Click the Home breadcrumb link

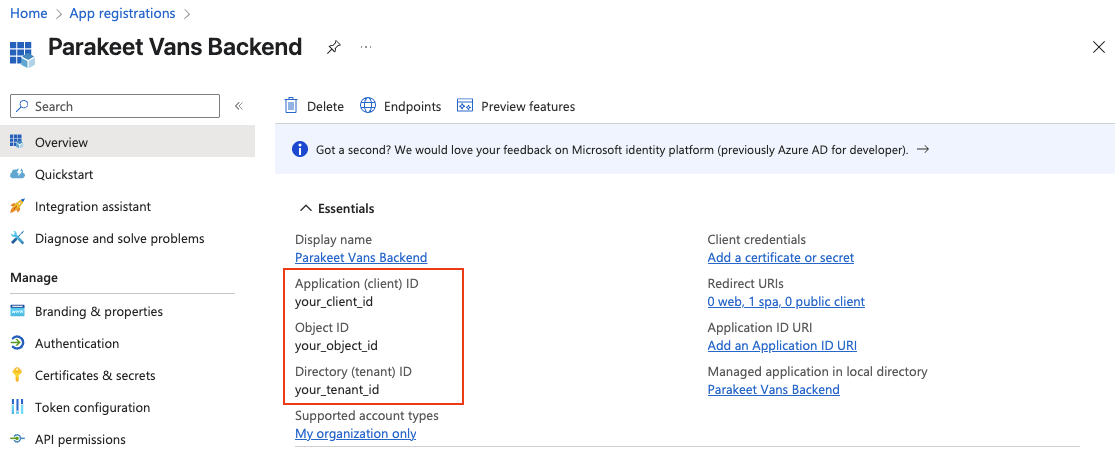point(29,14)
